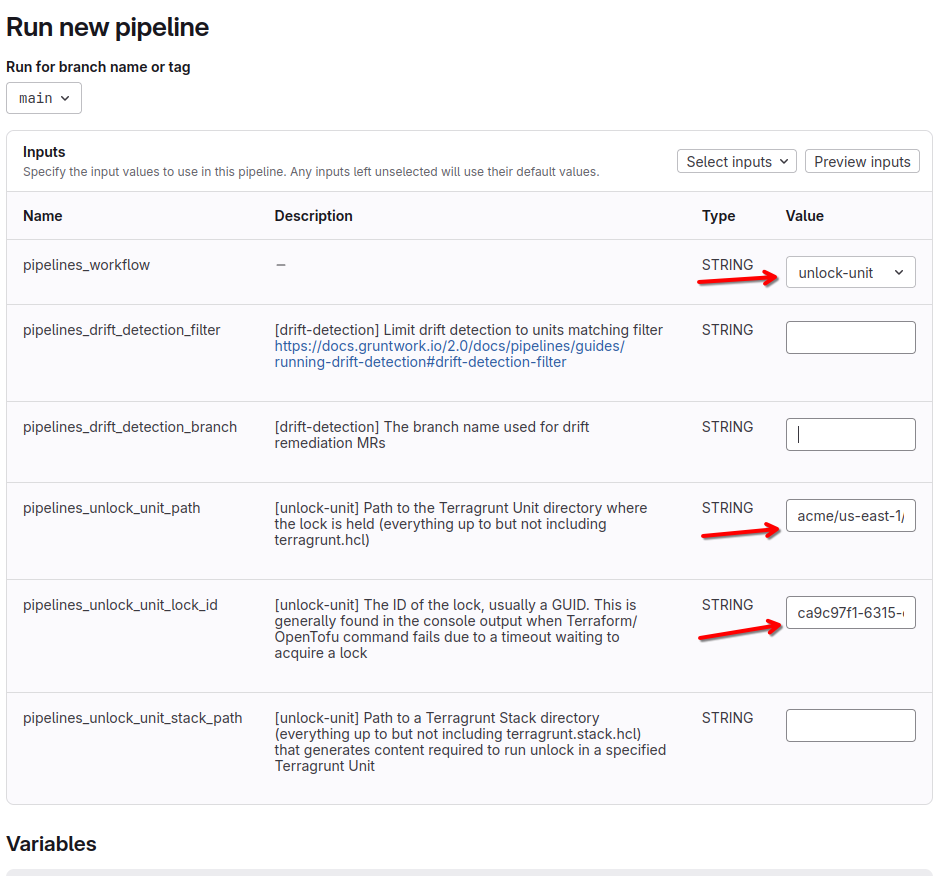Open the Gruntwork drift detection docs link

pyautogui.click(x=449, y=354)
